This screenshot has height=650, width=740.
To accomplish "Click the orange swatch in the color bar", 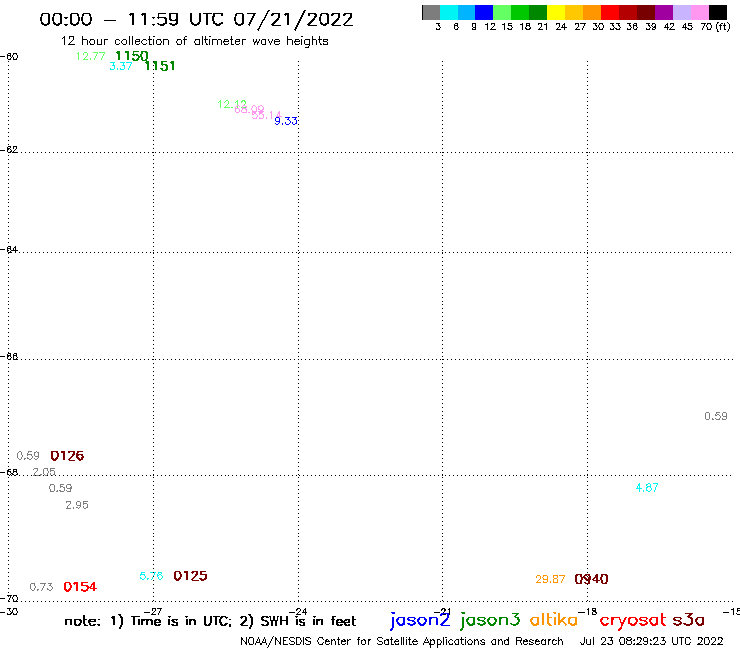I will coord(592,12).
